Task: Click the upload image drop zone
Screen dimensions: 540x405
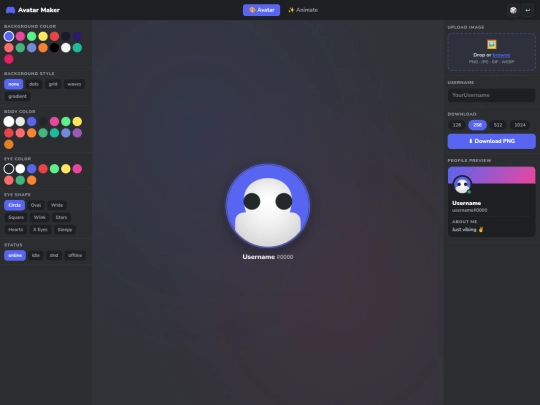Action: tap(491, 52)
